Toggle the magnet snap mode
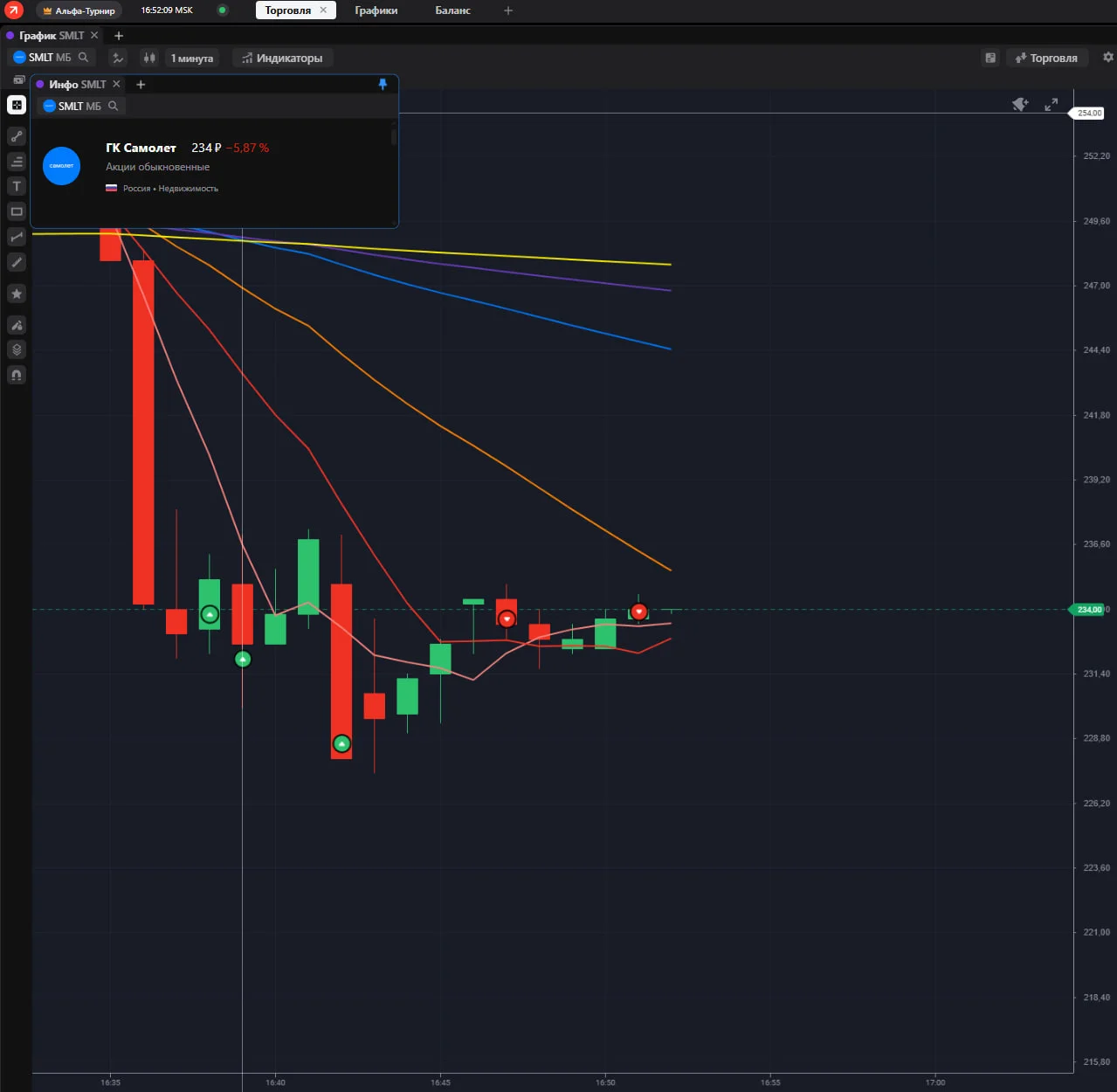This screenshot has height=1092, width=1117. point(17,375)
